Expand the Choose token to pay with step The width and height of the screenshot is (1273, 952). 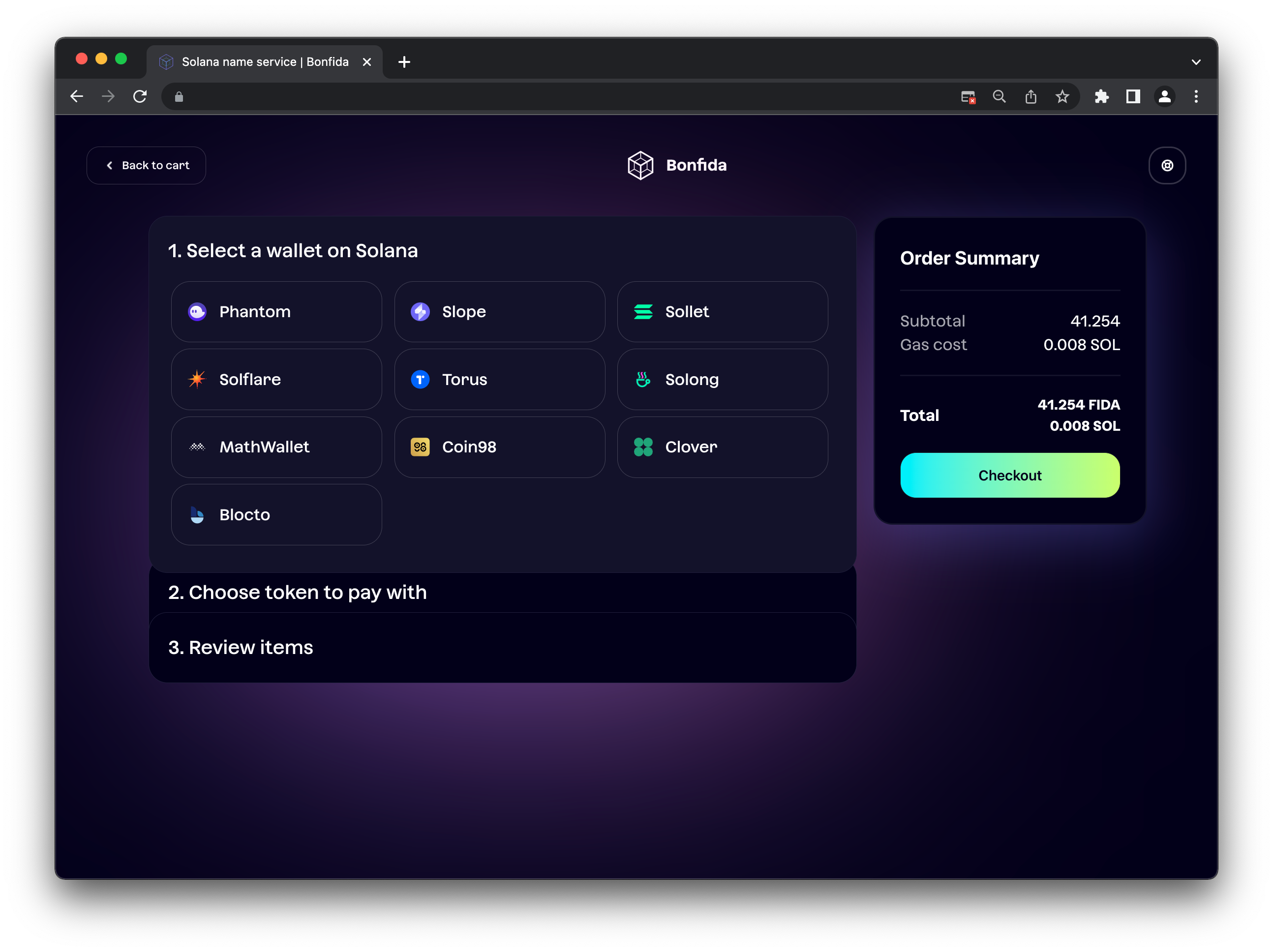(502, 593)
